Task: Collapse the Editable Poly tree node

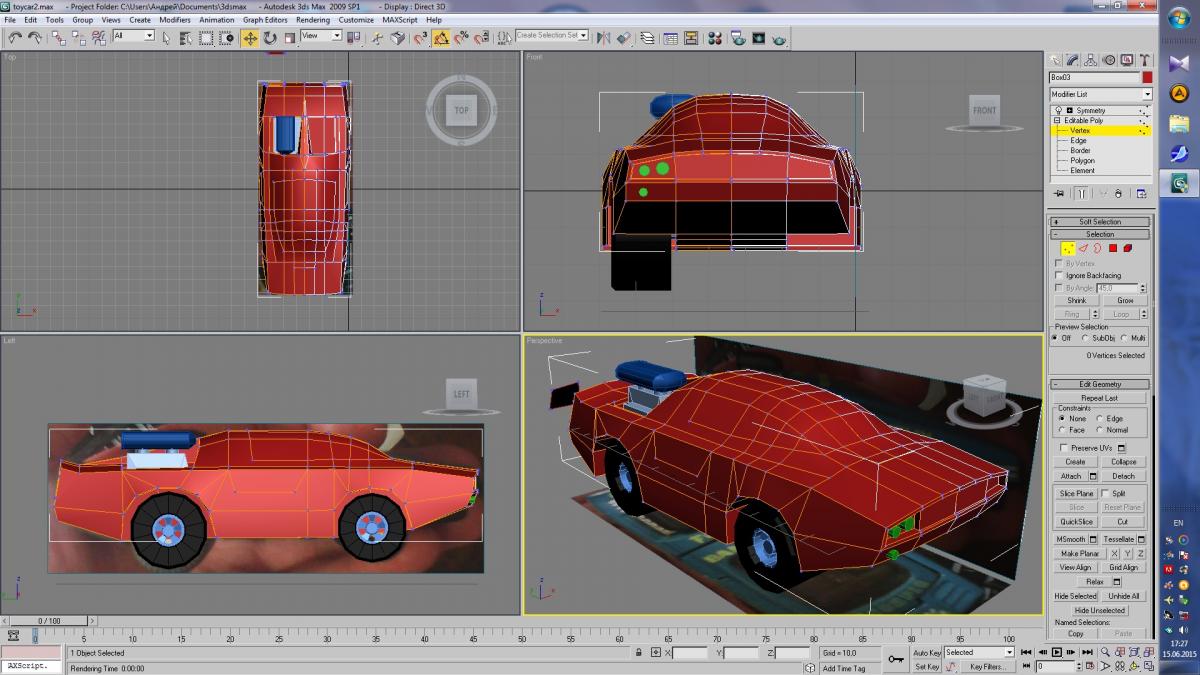Action: [x=1058, y=120]
